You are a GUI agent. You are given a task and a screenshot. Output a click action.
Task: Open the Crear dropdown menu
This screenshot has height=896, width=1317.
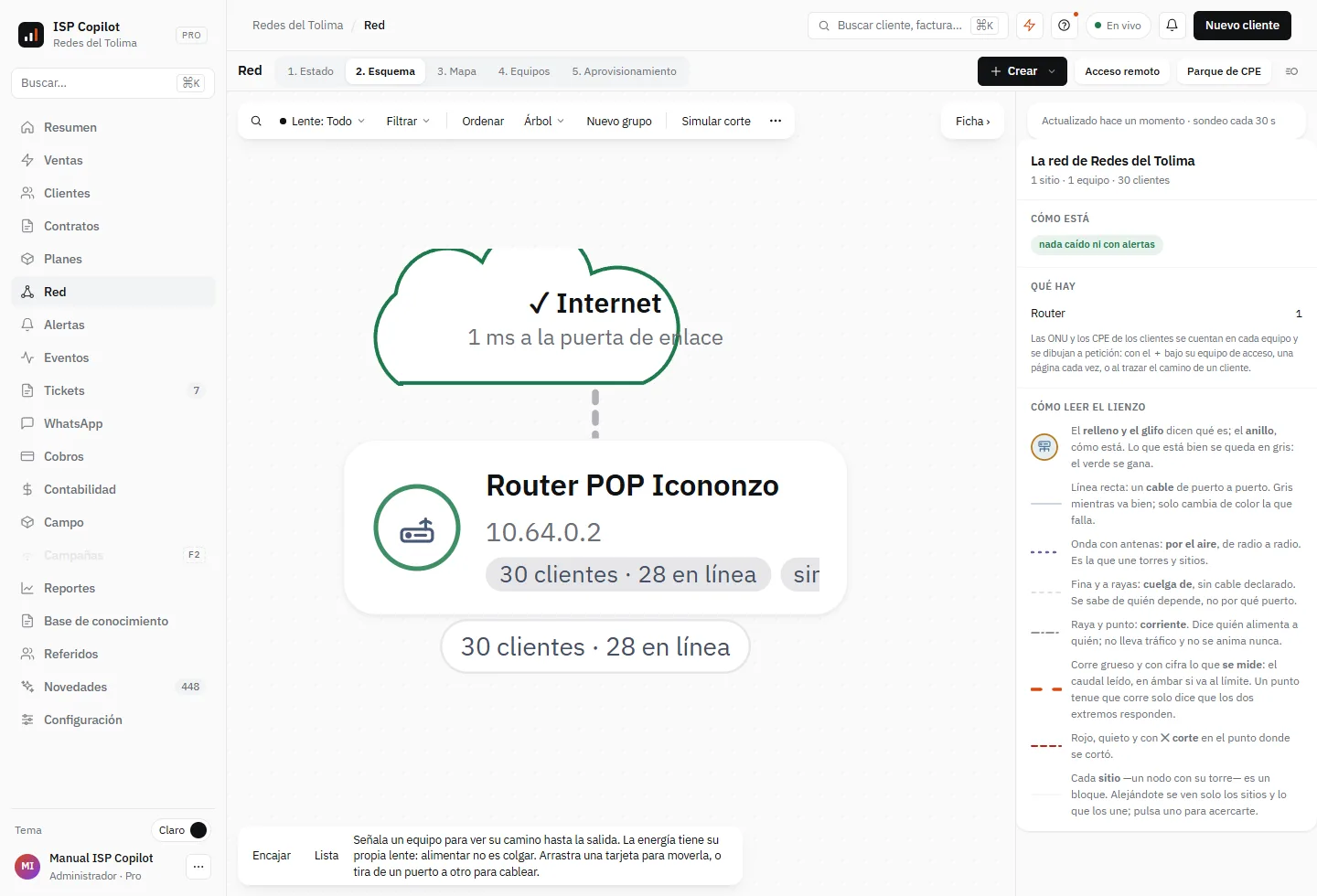tap(1023, 71)
